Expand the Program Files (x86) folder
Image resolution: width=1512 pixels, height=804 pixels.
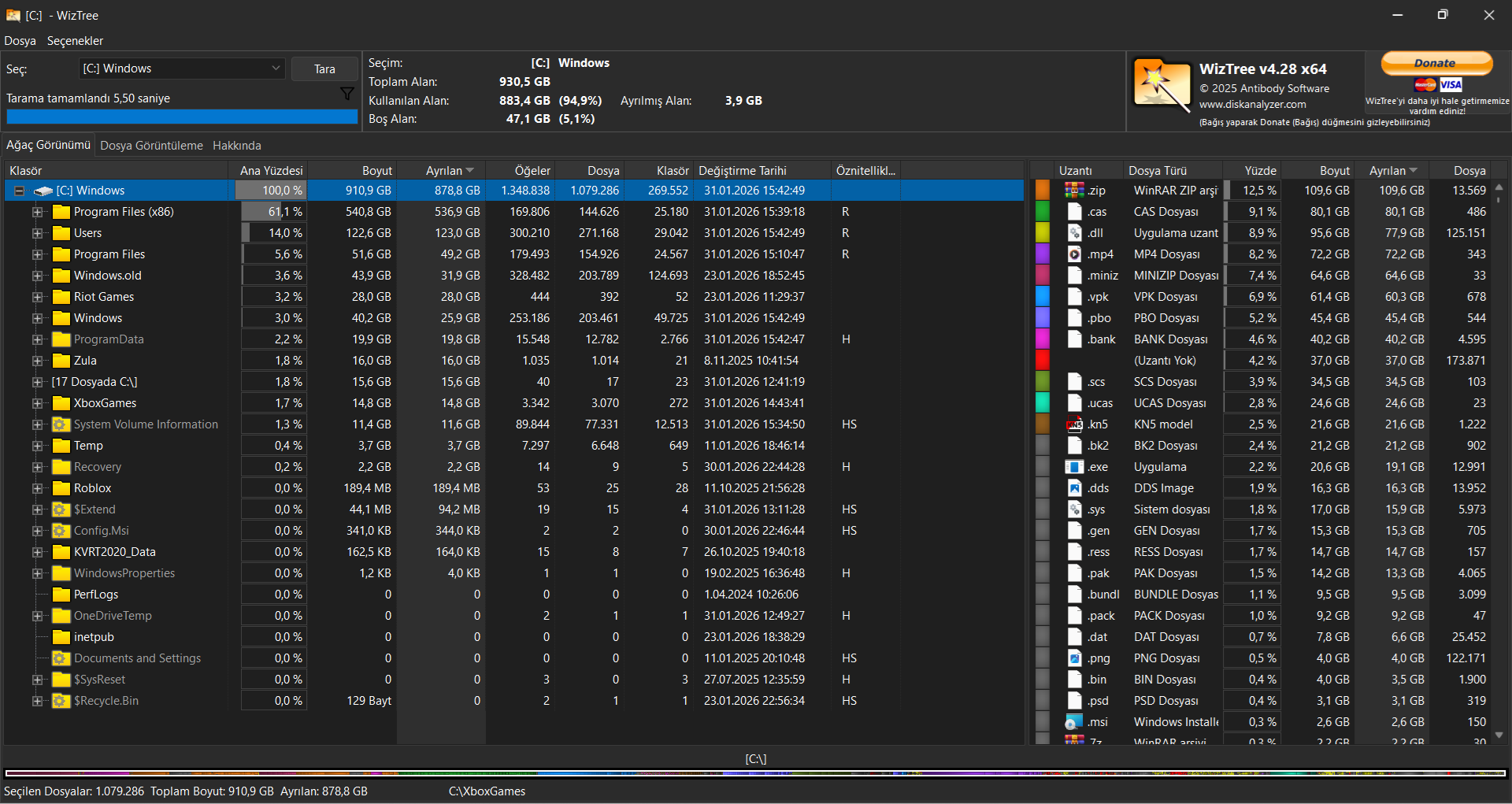coord(37,212)
